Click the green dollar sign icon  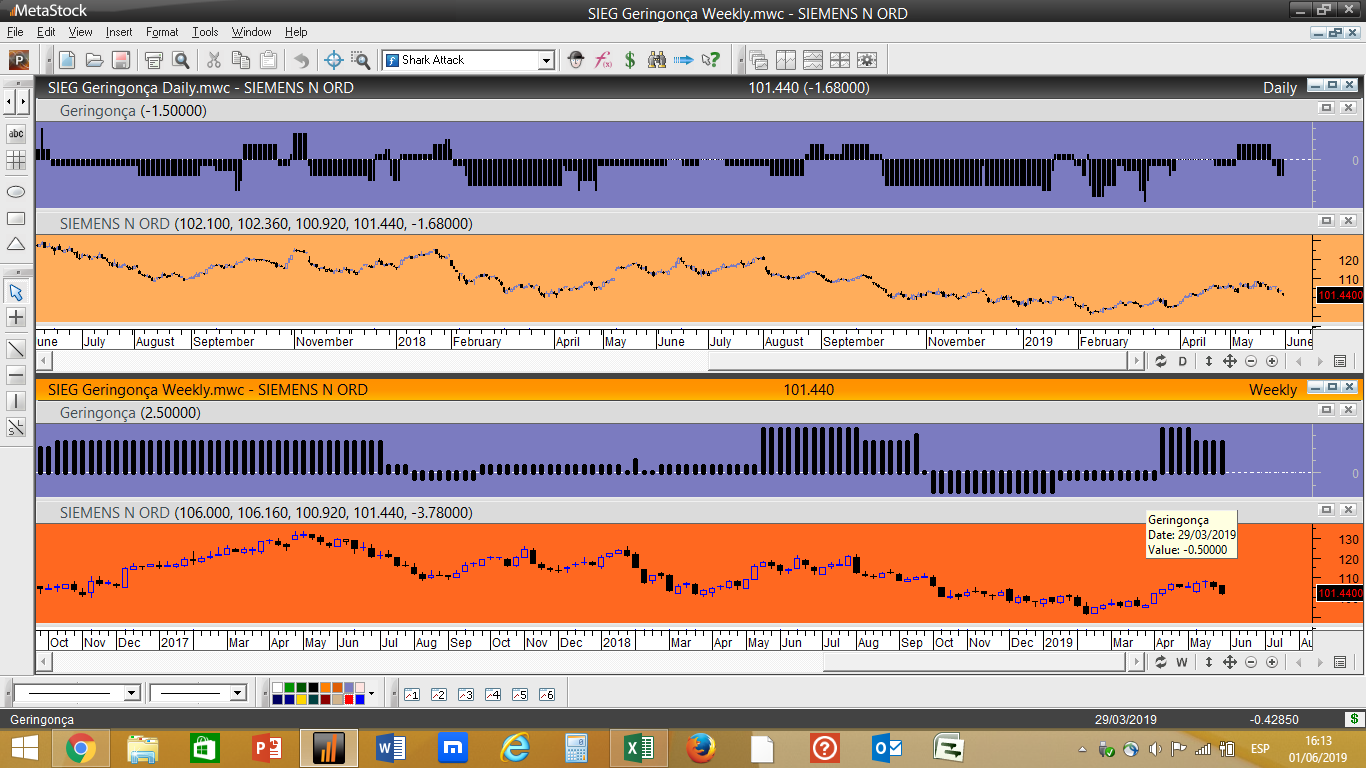(630, 60)
